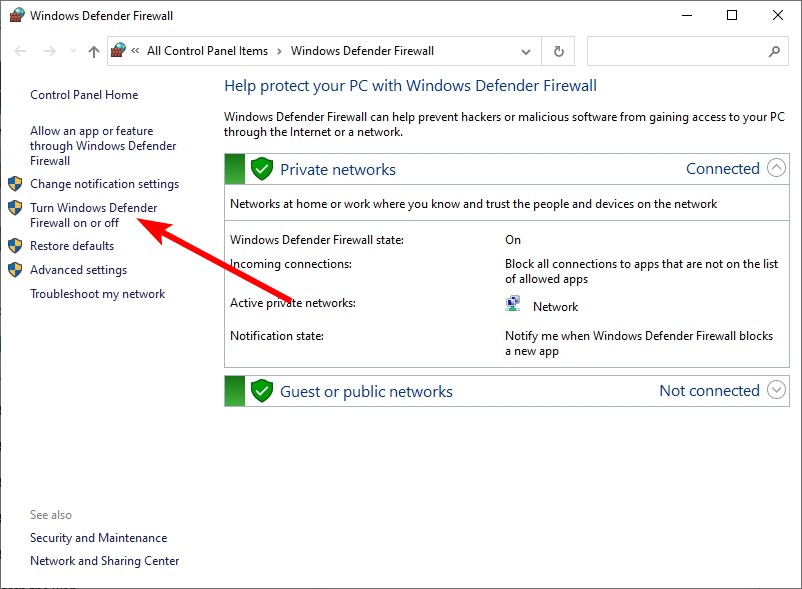Image resolution: width=802 pixels, height=589 pixels.
Task: Open Allow an app or feature link
Action: (x=103, y=146)
